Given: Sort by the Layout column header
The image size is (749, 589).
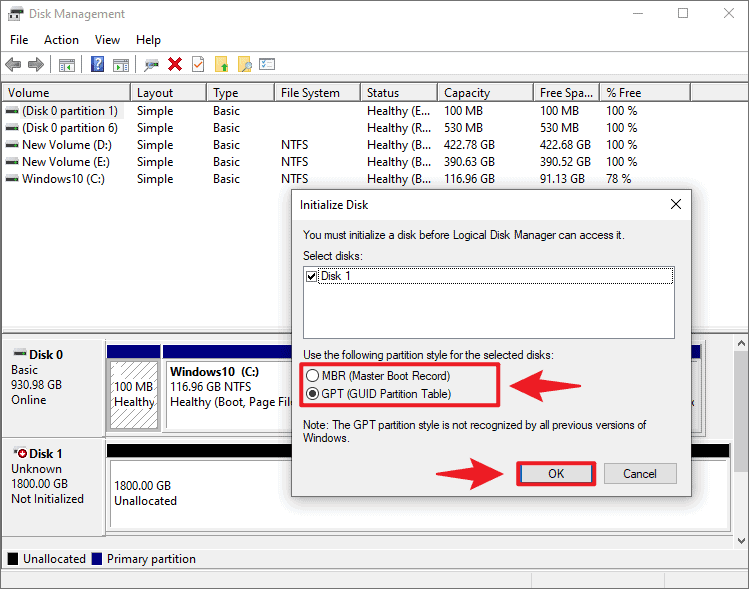Looking at the screenshot, I should pos(169,93).
